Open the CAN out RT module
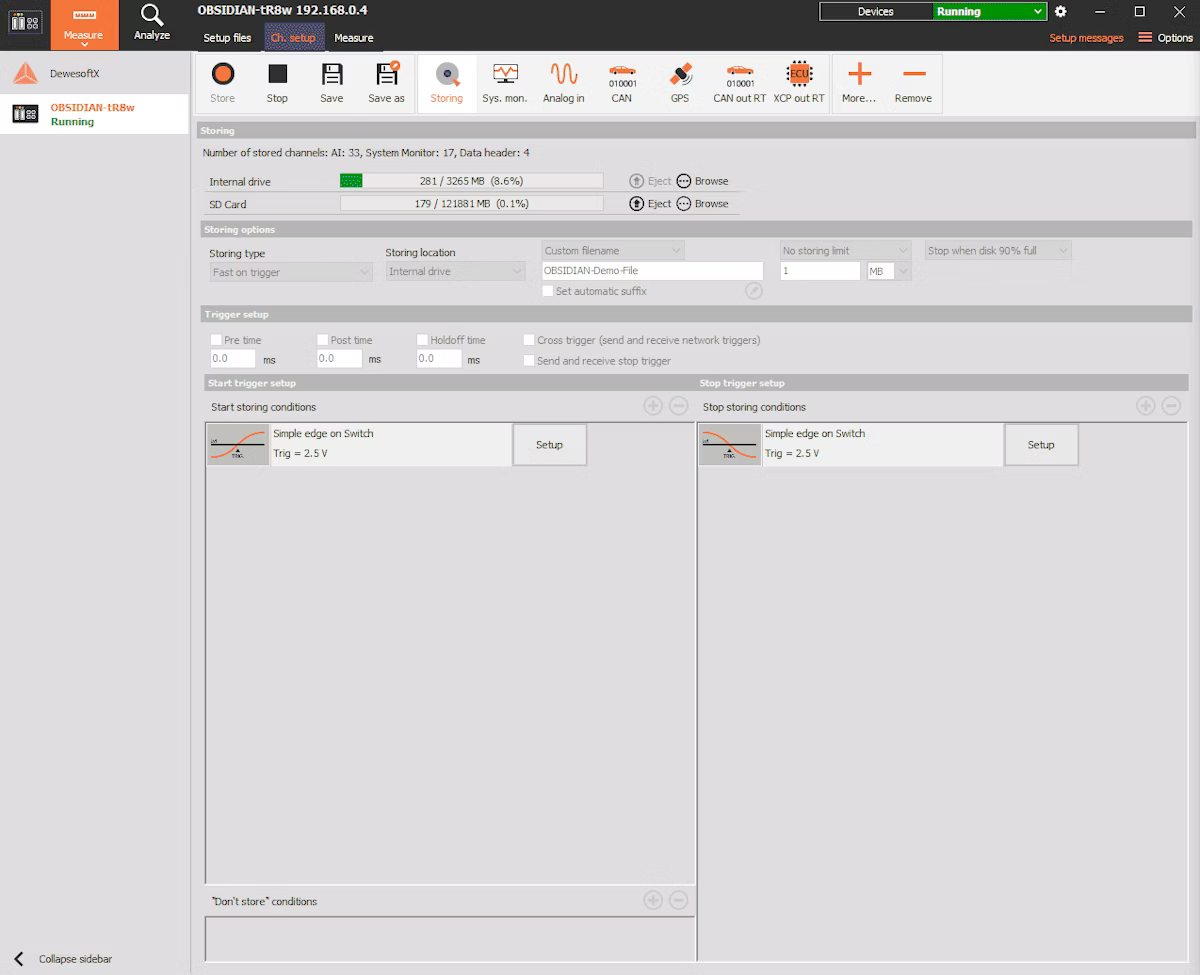This screenshot has width=1200, height=975. tap(740, 83)
